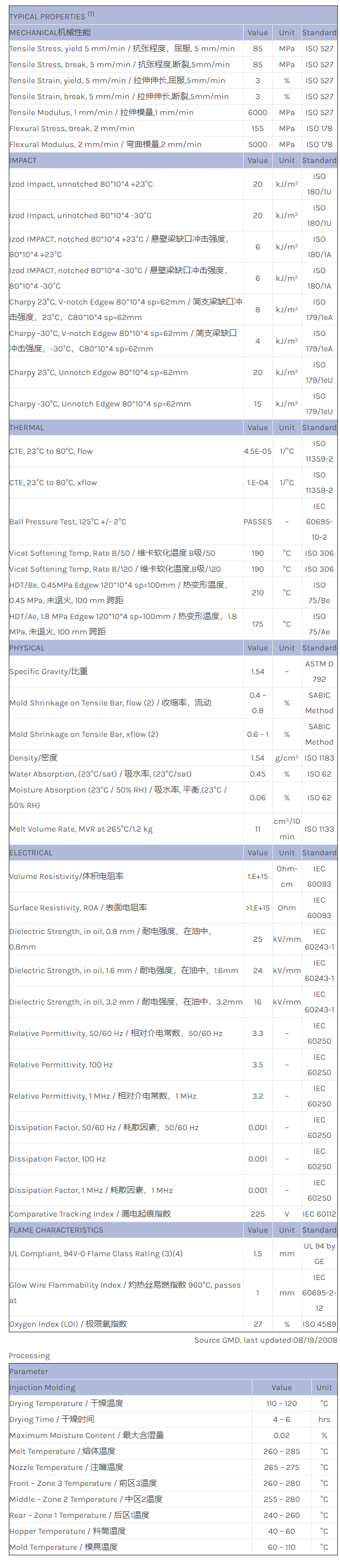Select the IEC 60112 standard cell
Screen dimensions: 340x1568
[319, 1214]
